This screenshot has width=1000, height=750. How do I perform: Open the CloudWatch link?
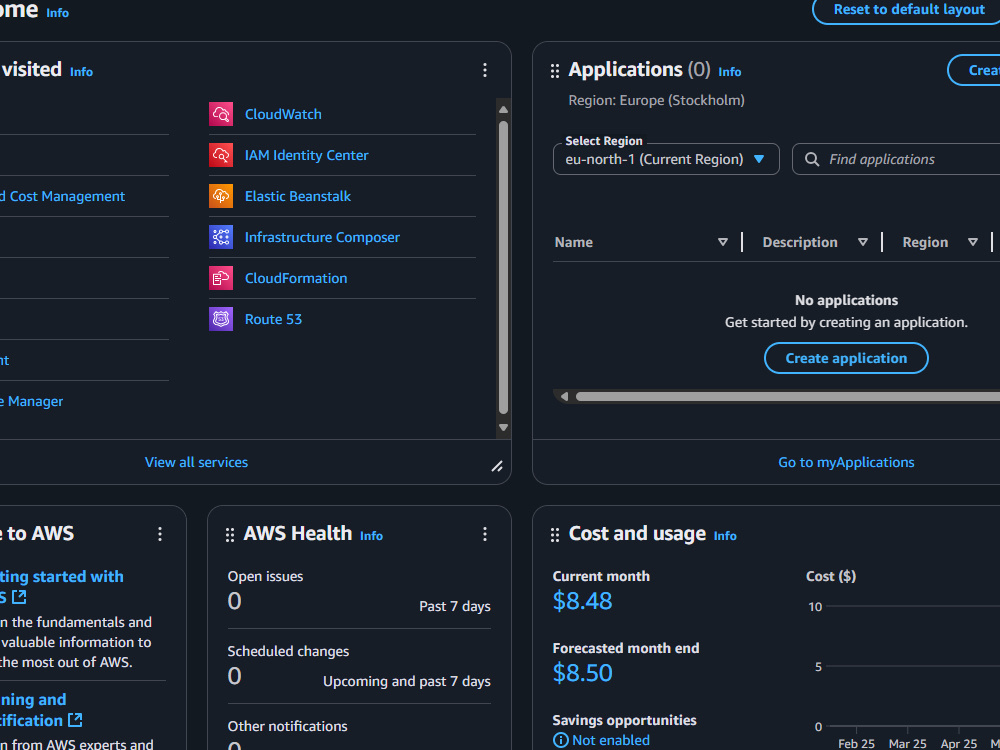(x=283, y=114)
